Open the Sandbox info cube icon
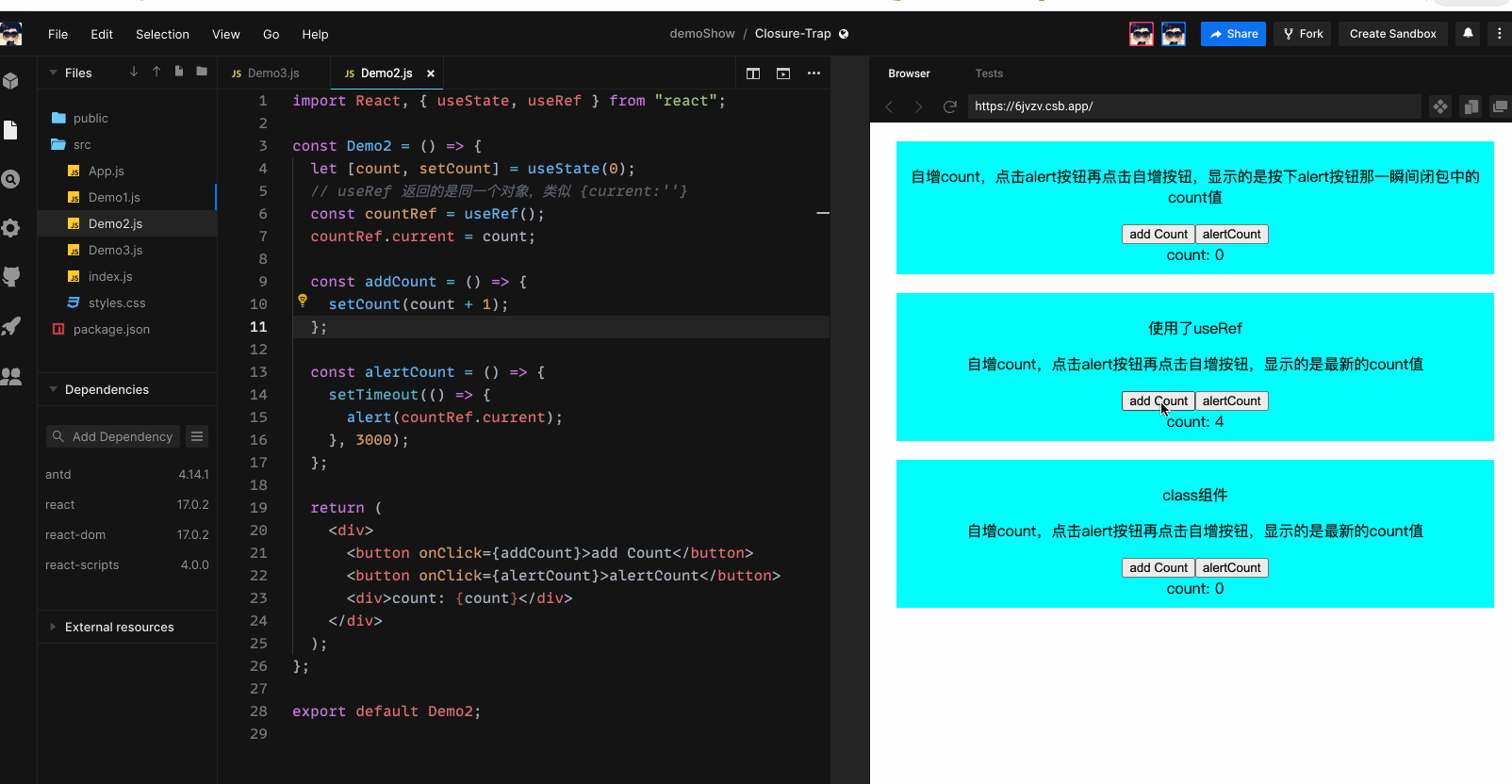The height and width of the screenshot is (784, 1512). pyautogui.click(x=10, y=81)
